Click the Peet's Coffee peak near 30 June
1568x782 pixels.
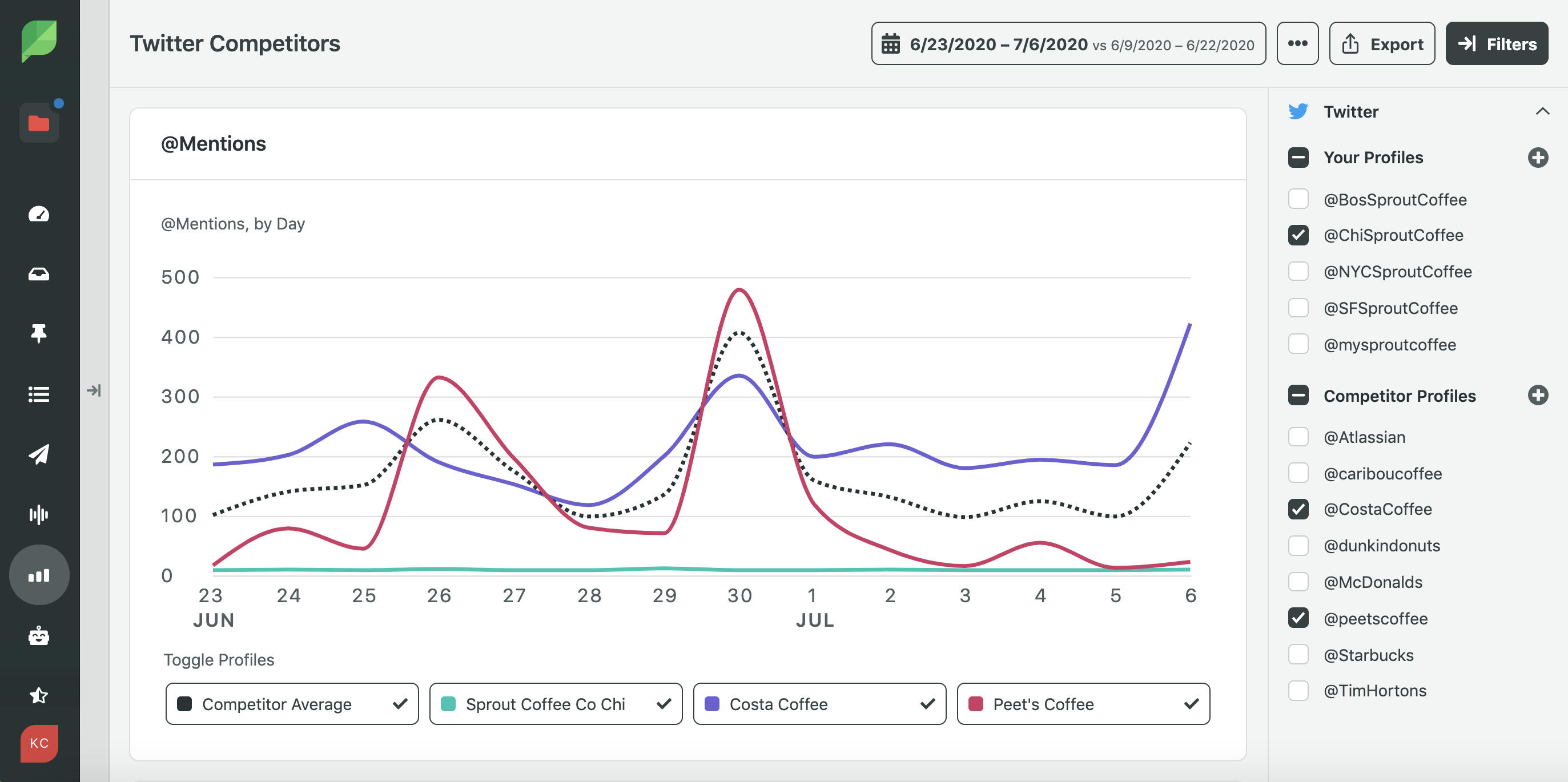pos(739,291)
